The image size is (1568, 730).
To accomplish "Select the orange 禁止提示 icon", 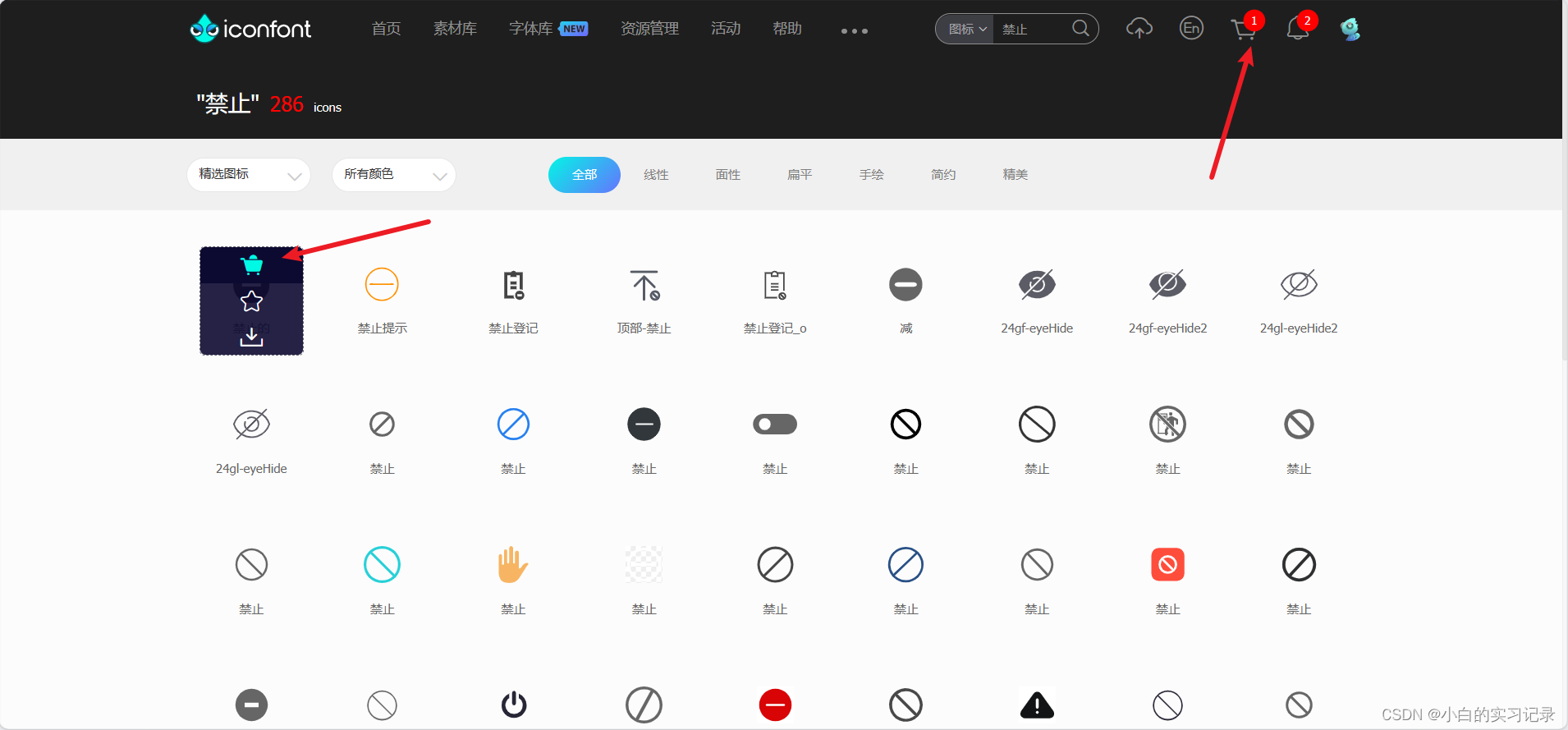I will (382, 285).
